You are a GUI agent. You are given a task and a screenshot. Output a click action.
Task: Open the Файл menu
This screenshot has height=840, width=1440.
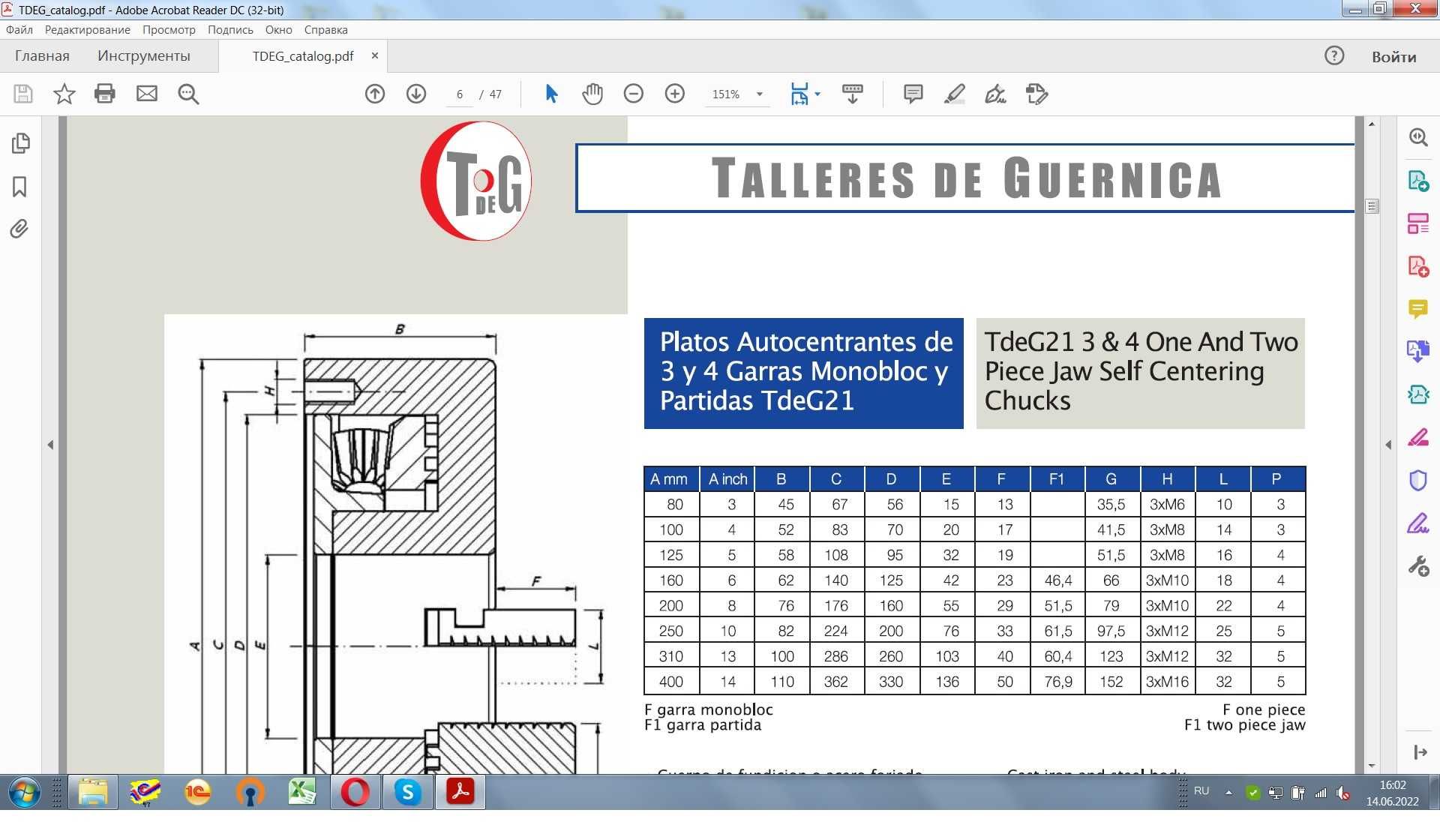click(x=19, y=30)
